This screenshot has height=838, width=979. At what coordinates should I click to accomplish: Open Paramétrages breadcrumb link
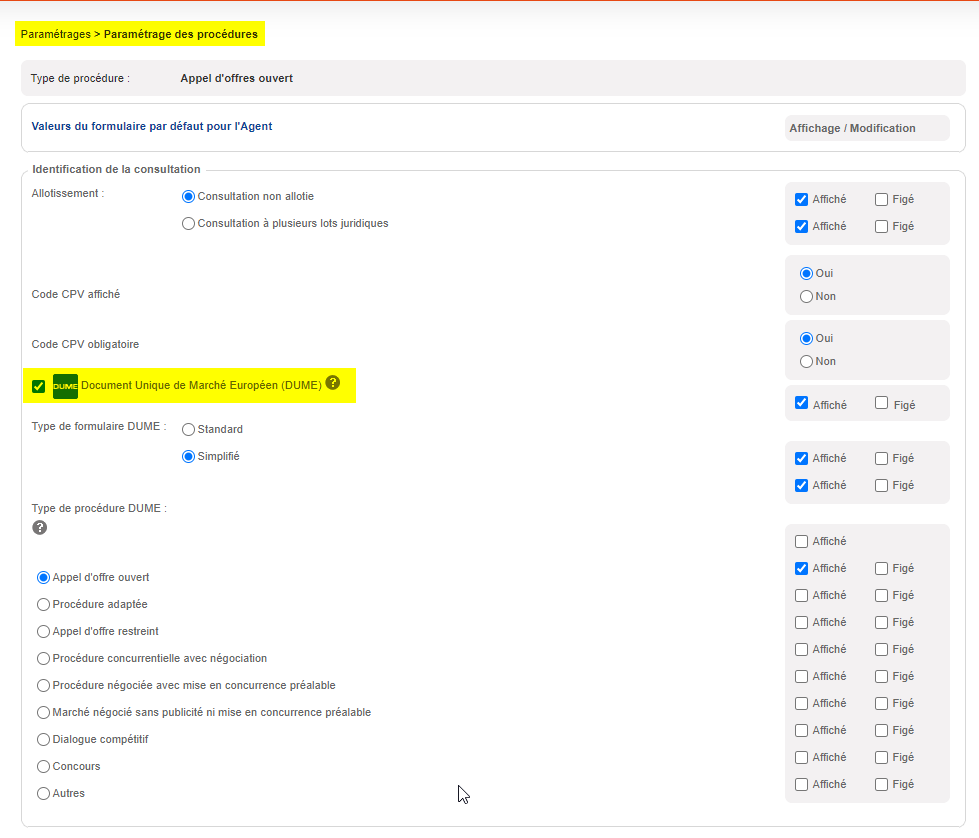[54, 34]
